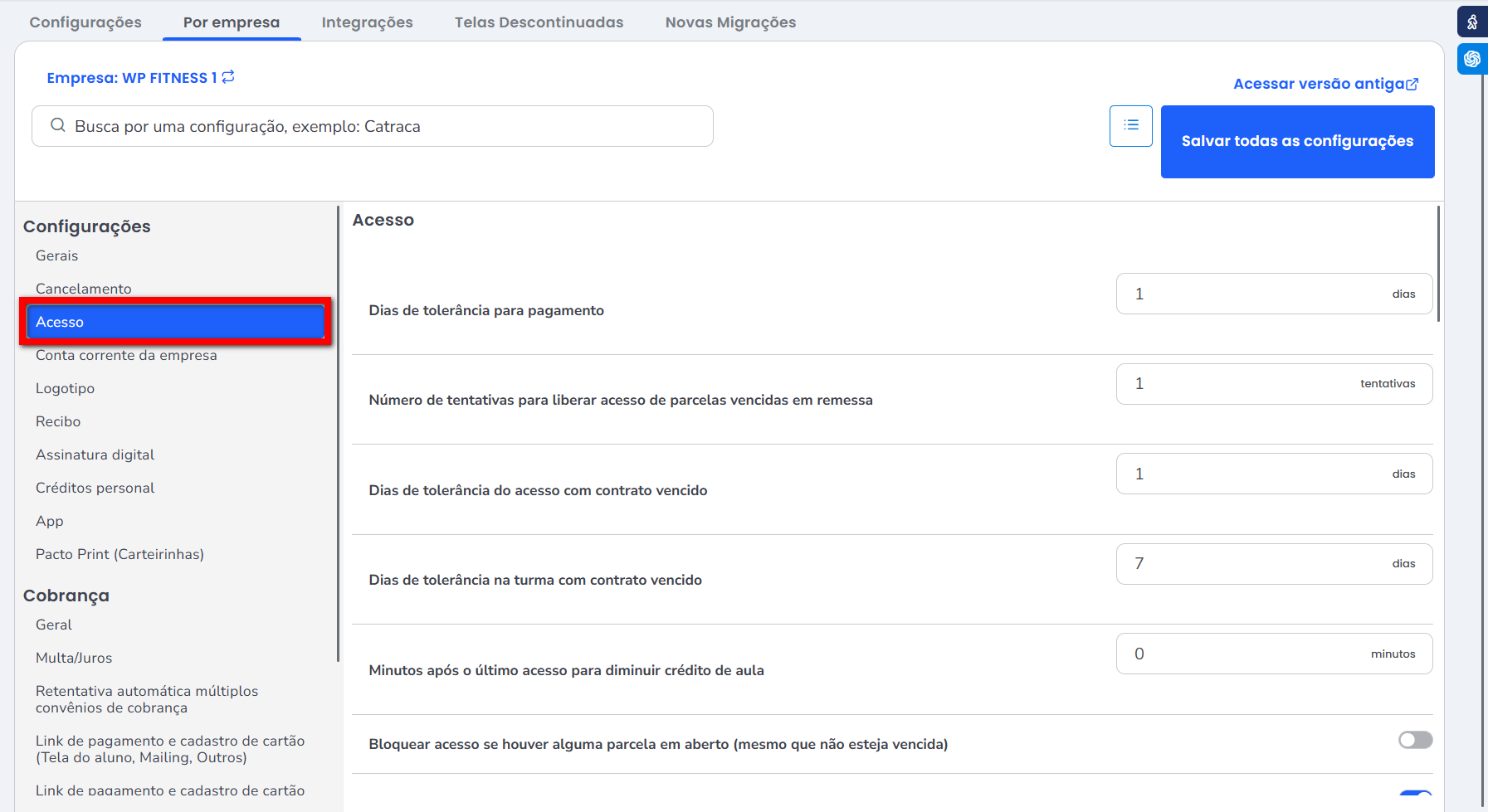Open 'Assinatura digital' in the sidebar
1488x812 pixels.
click(95, 455)
